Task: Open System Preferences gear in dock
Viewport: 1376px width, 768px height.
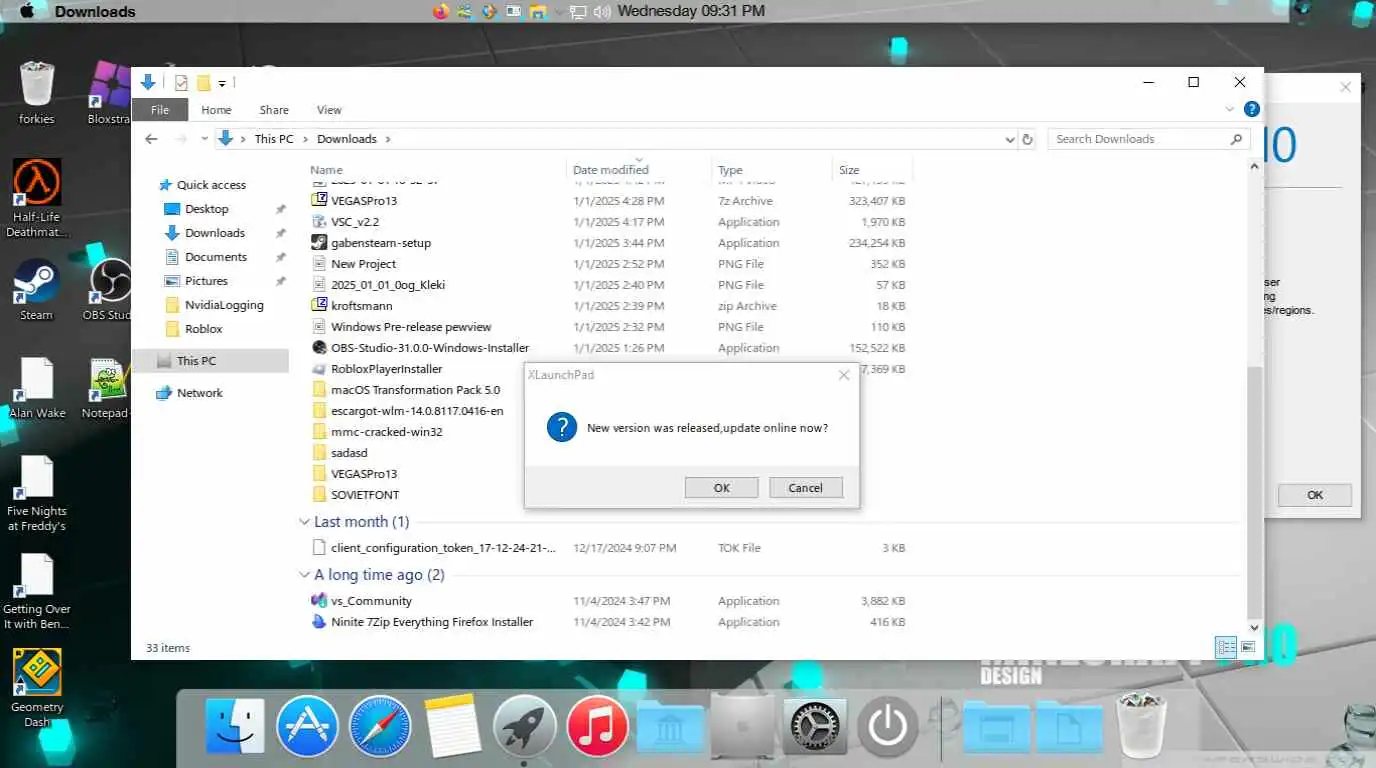Action: pyautogui.click(x=815, y=726)
